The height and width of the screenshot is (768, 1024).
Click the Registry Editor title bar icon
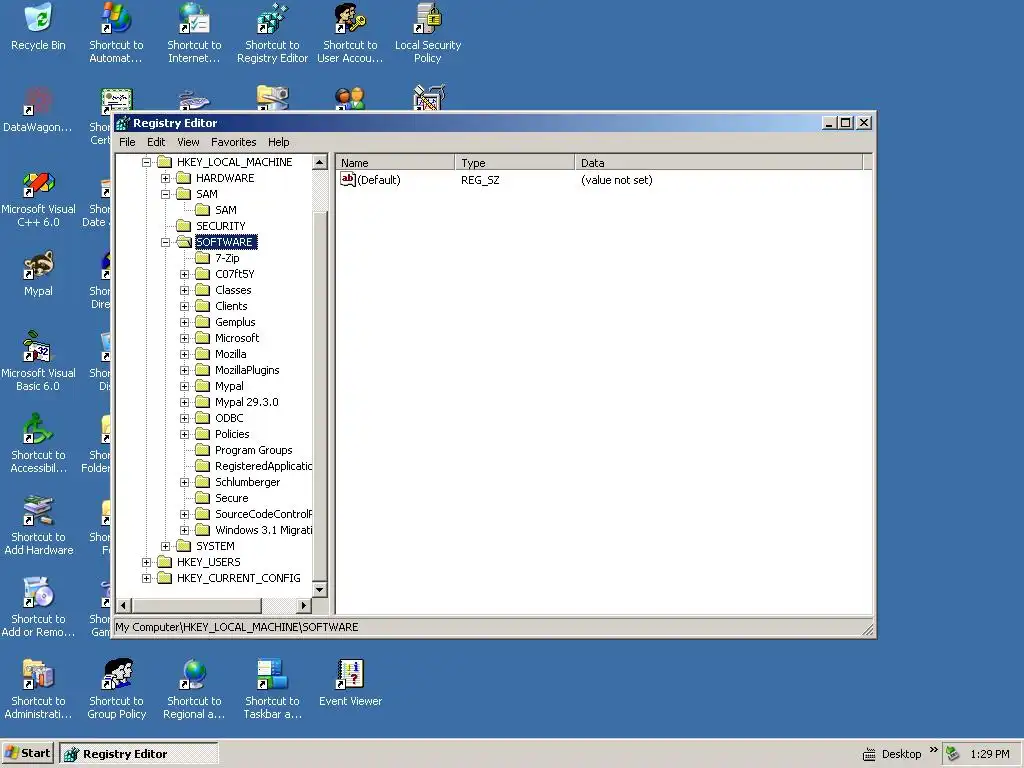pos(123,123)
